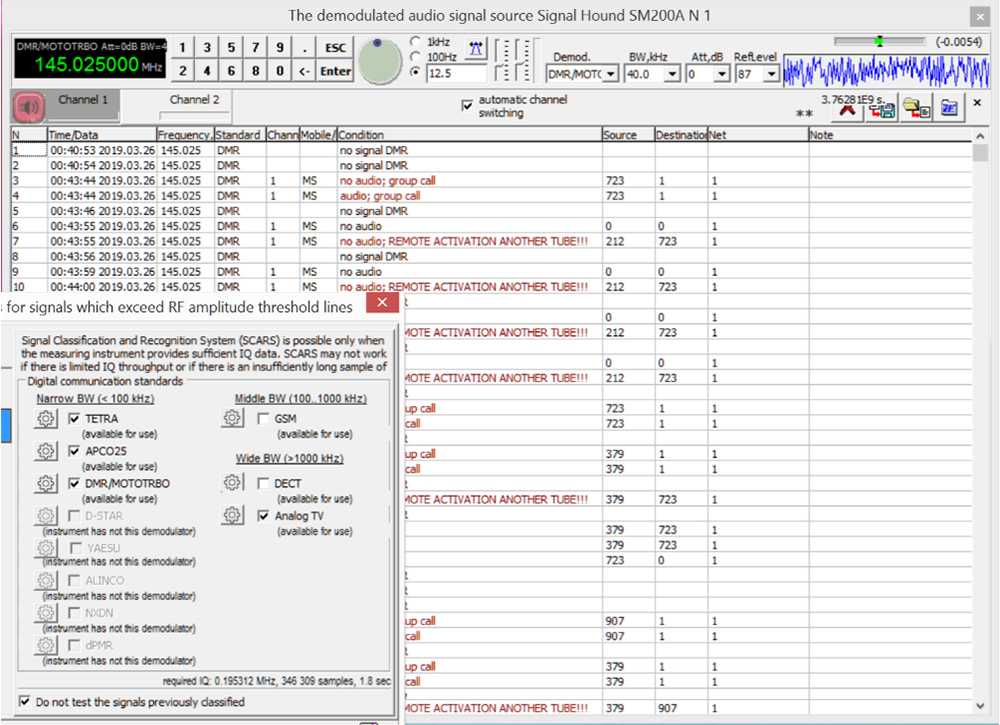Open Analog TV settings gear icon
This screenshot has height=725, width=1000.
[232, 516]
